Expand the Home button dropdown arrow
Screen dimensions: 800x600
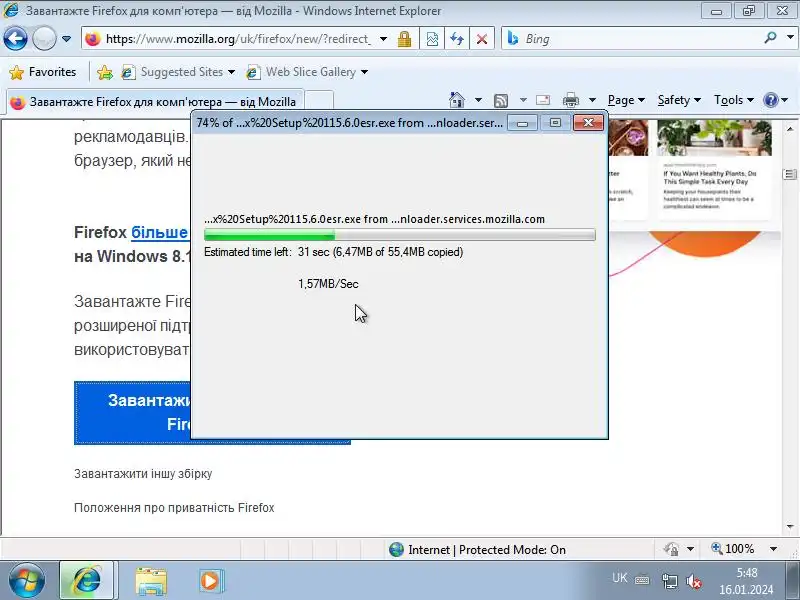click(478, 100)
